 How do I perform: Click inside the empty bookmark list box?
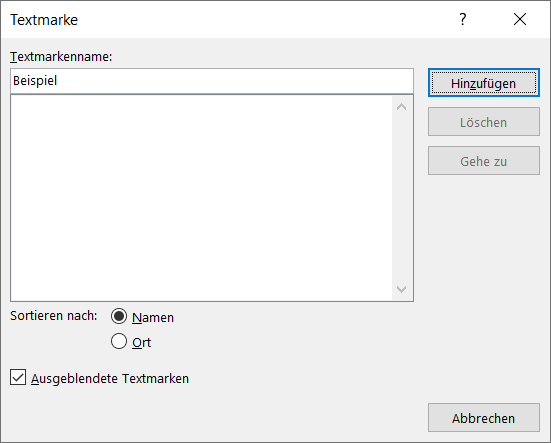[x=201, y=198]
